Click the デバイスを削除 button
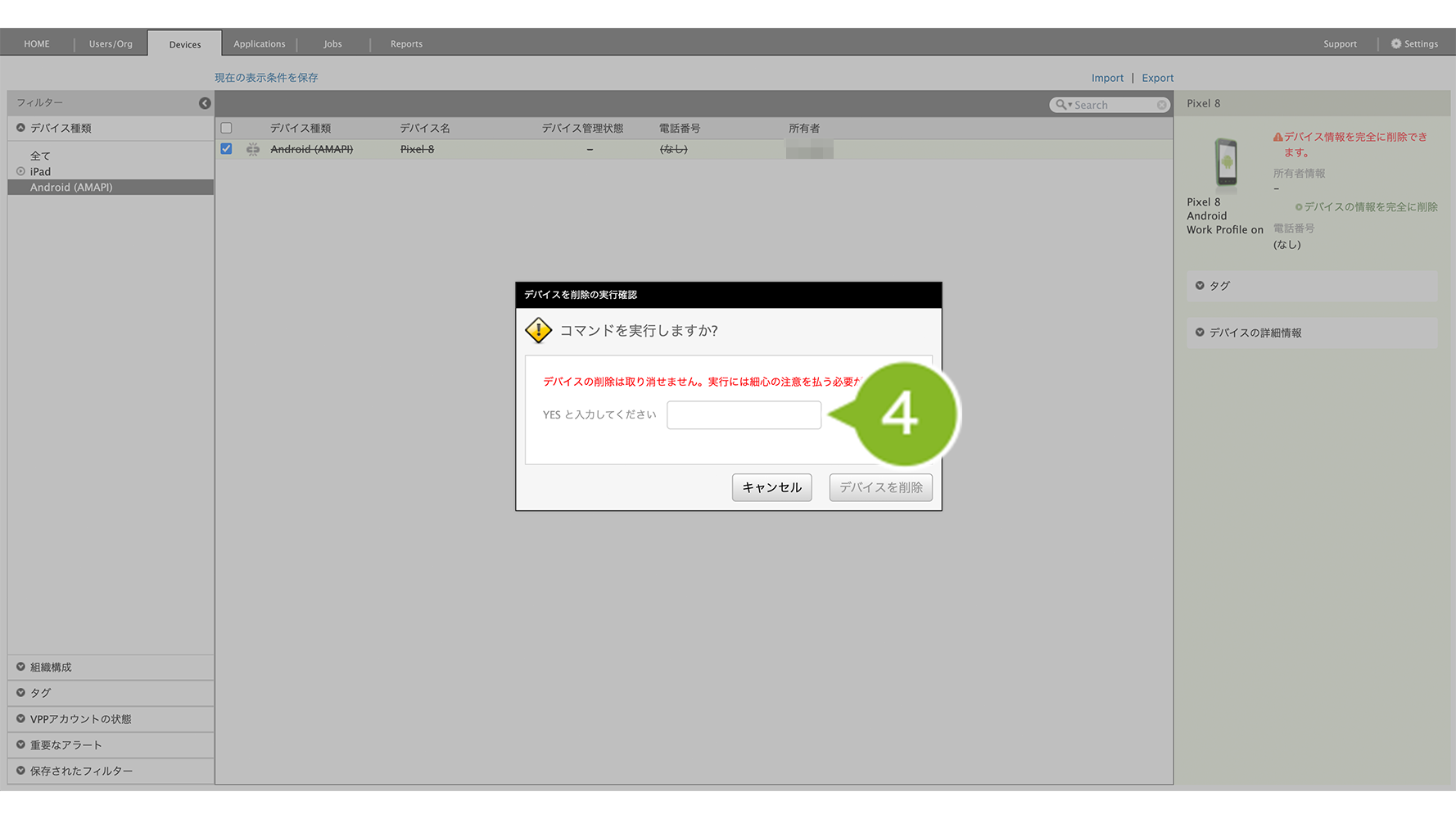This screenshot has height=819, width=1456. click(880, 487)
